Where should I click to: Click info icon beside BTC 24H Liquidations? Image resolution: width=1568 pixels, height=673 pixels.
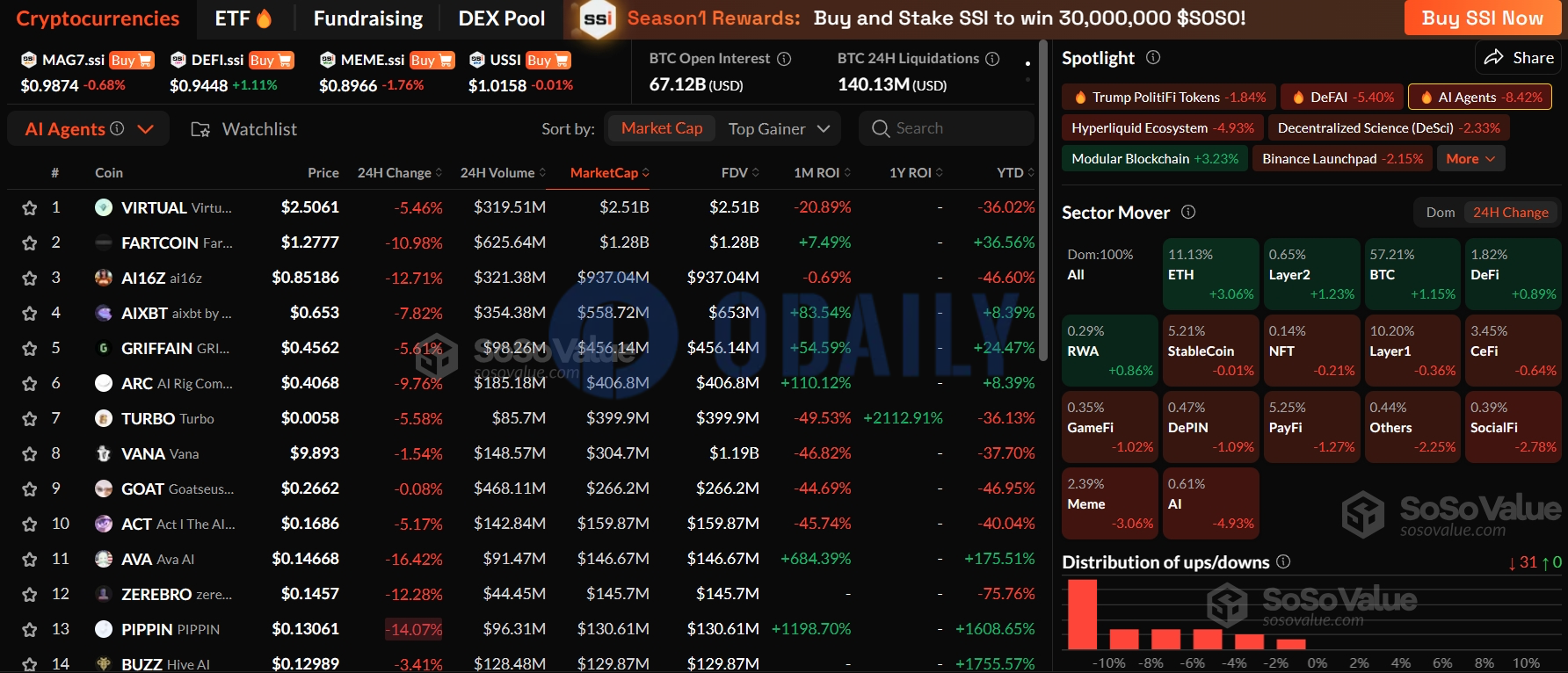pyautogui.click(x=992, y=58)
